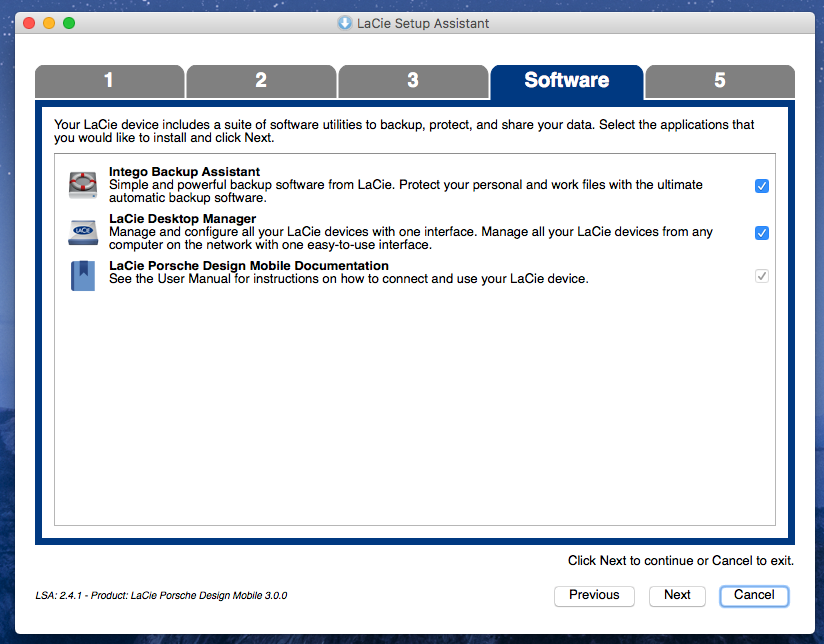
Task: Click the Previous button
Action: 594,595
